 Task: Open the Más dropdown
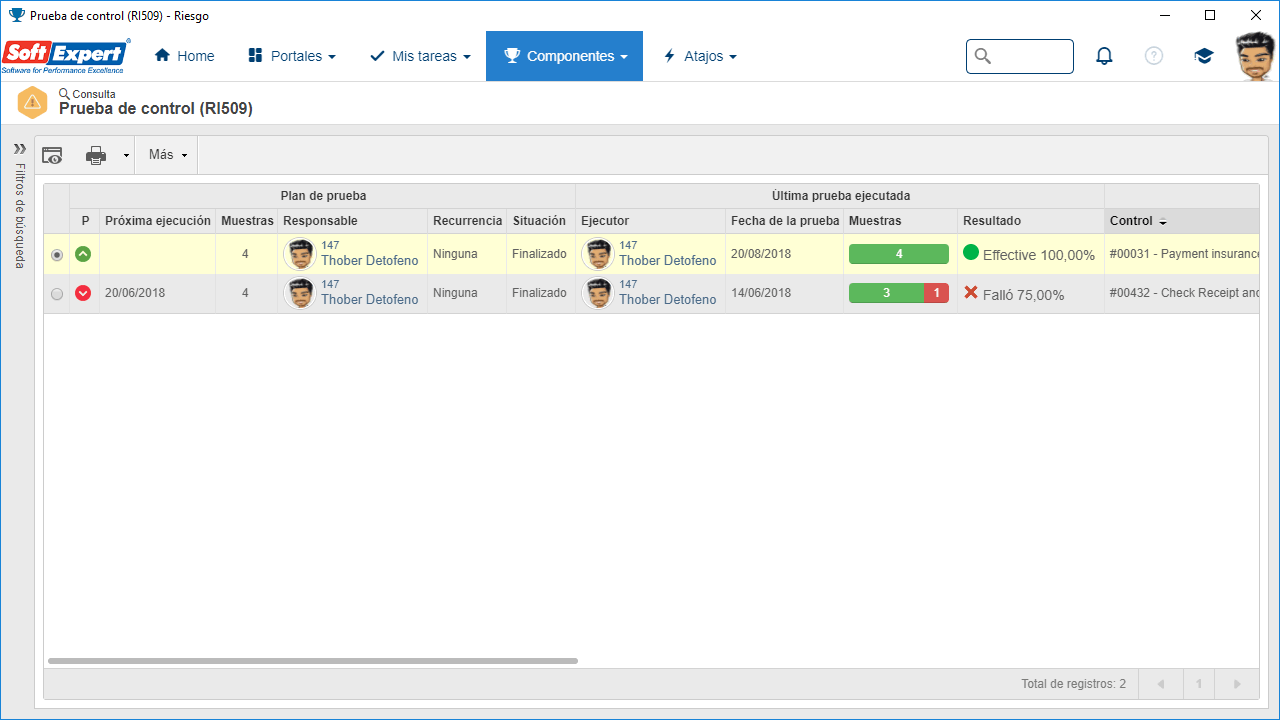tap(167, 155)
